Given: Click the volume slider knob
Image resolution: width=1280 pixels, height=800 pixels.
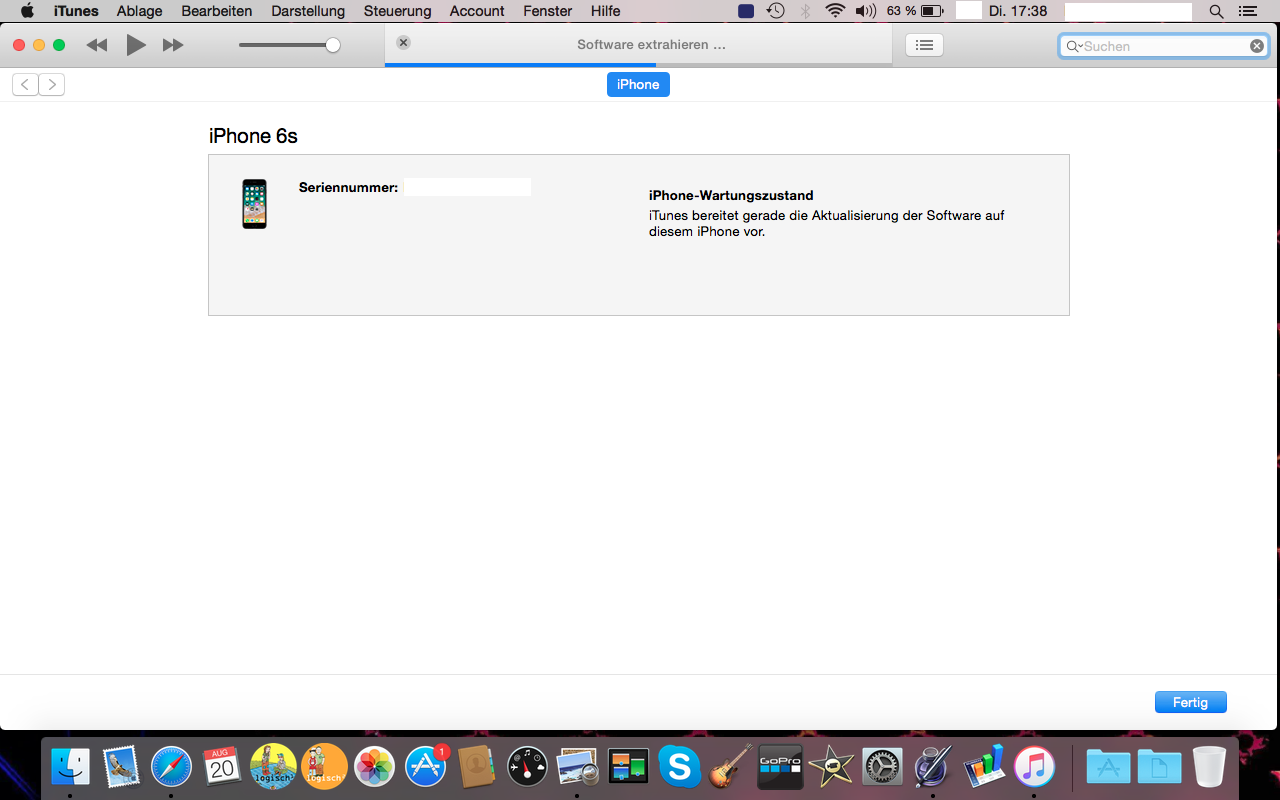Looking at the screenshot, I should (x=333, y=45).
